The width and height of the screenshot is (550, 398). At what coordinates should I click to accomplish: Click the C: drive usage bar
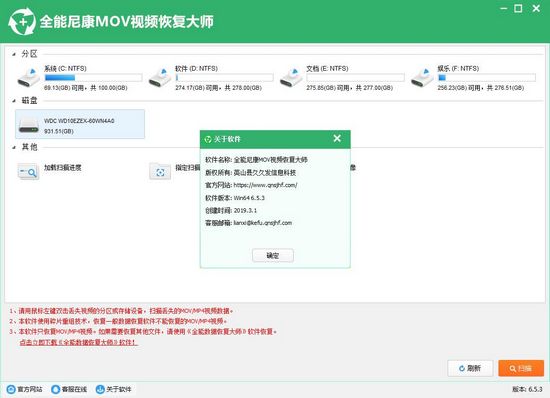pyautogui.click(x=93, y=78)
